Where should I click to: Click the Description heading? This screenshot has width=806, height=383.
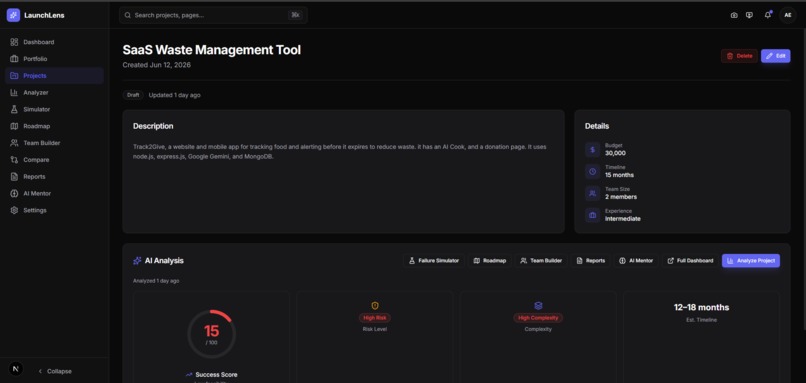pos(153,126)
